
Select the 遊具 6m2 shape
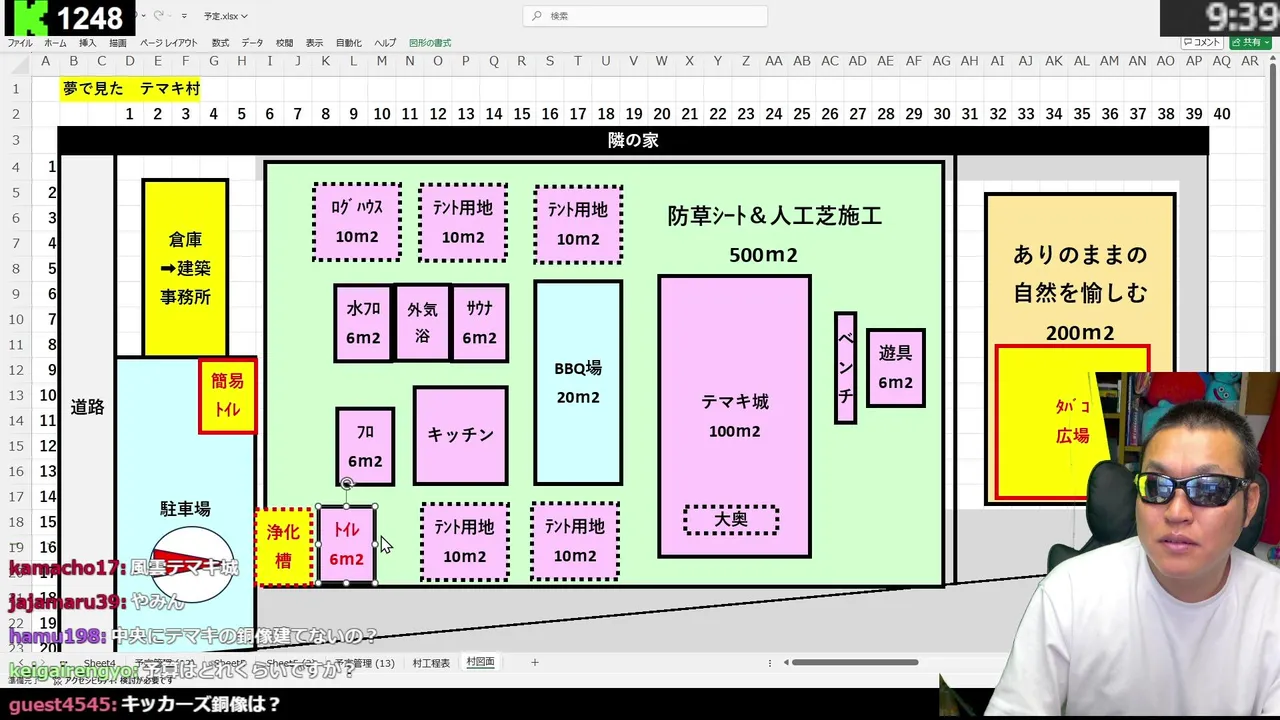coord(895,367)
